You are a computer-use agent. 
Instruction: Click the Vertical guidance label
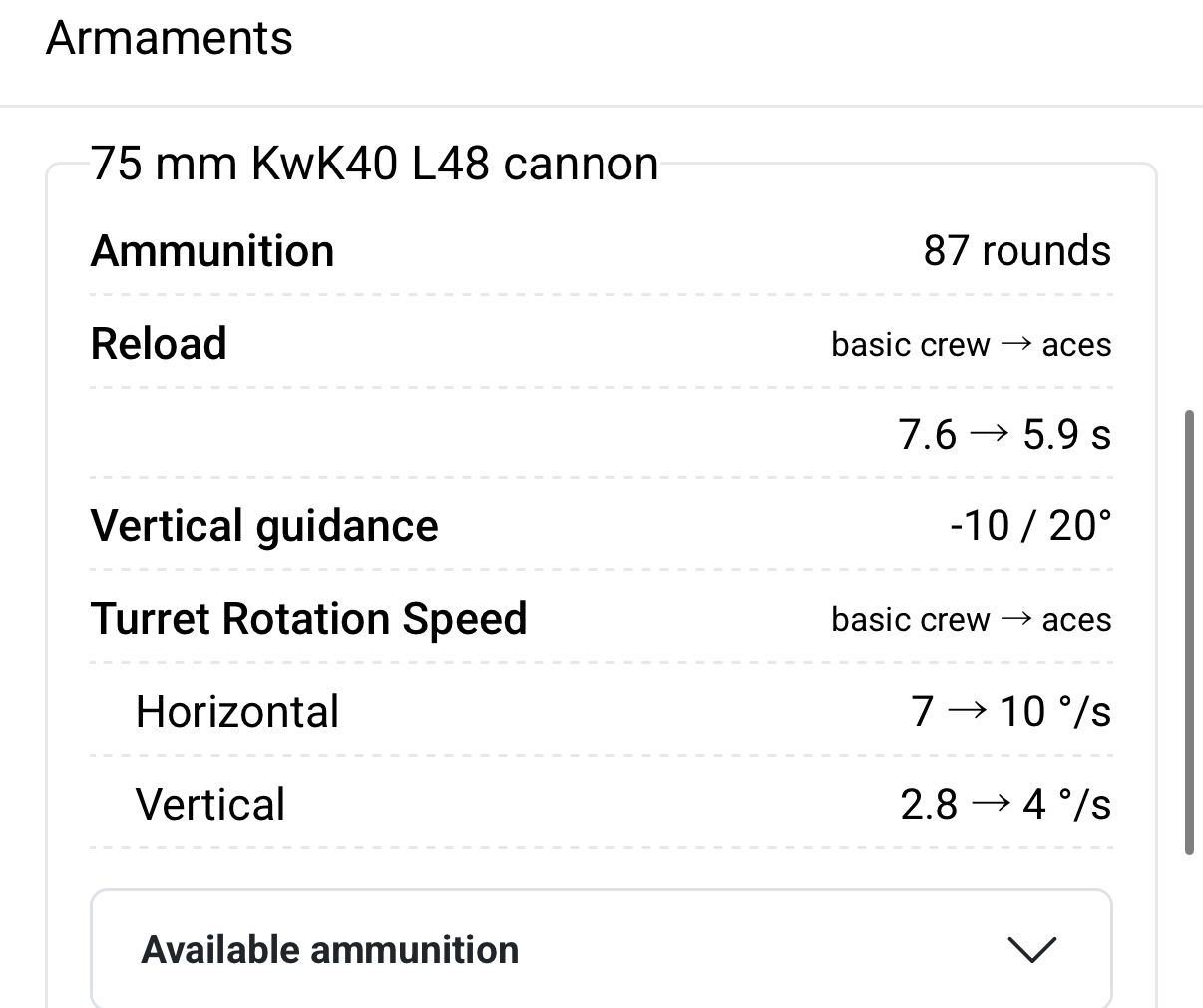(264, 526)
